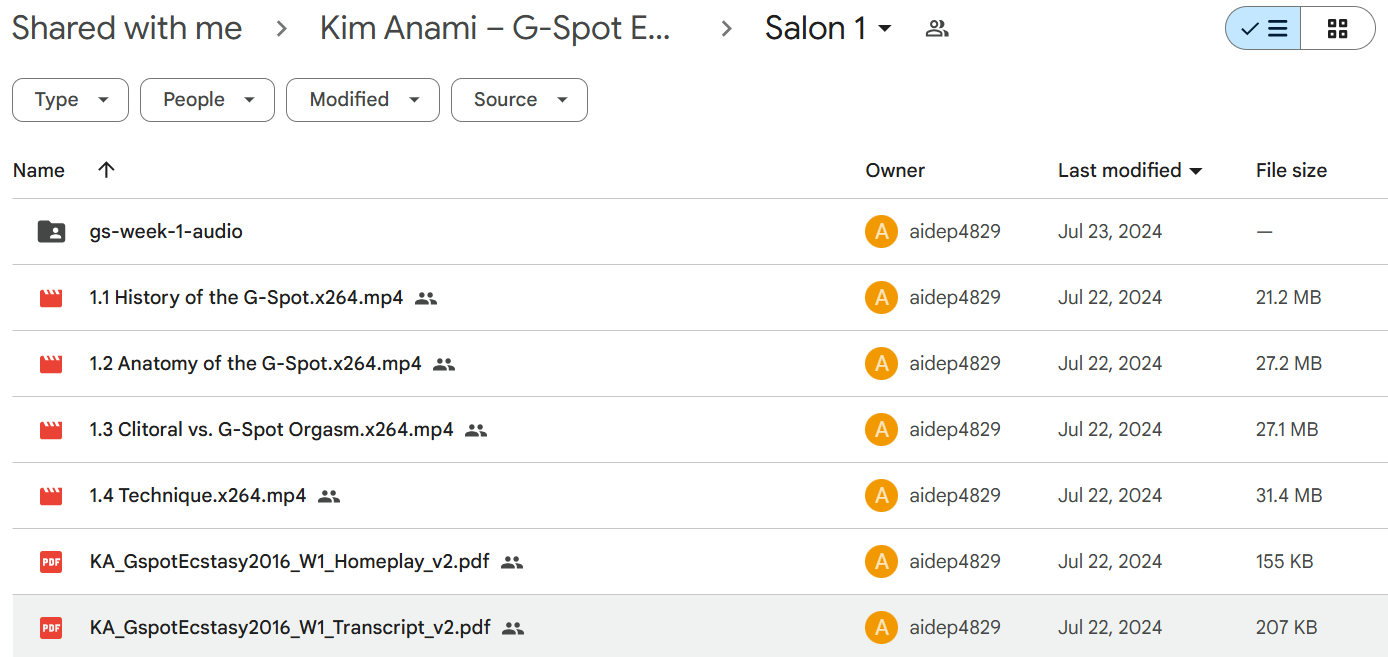Viewport: 1388px width, 657px height.
Task: Click the 155 KB file size
Action: pyautogui.click(x=1285, y=561)
